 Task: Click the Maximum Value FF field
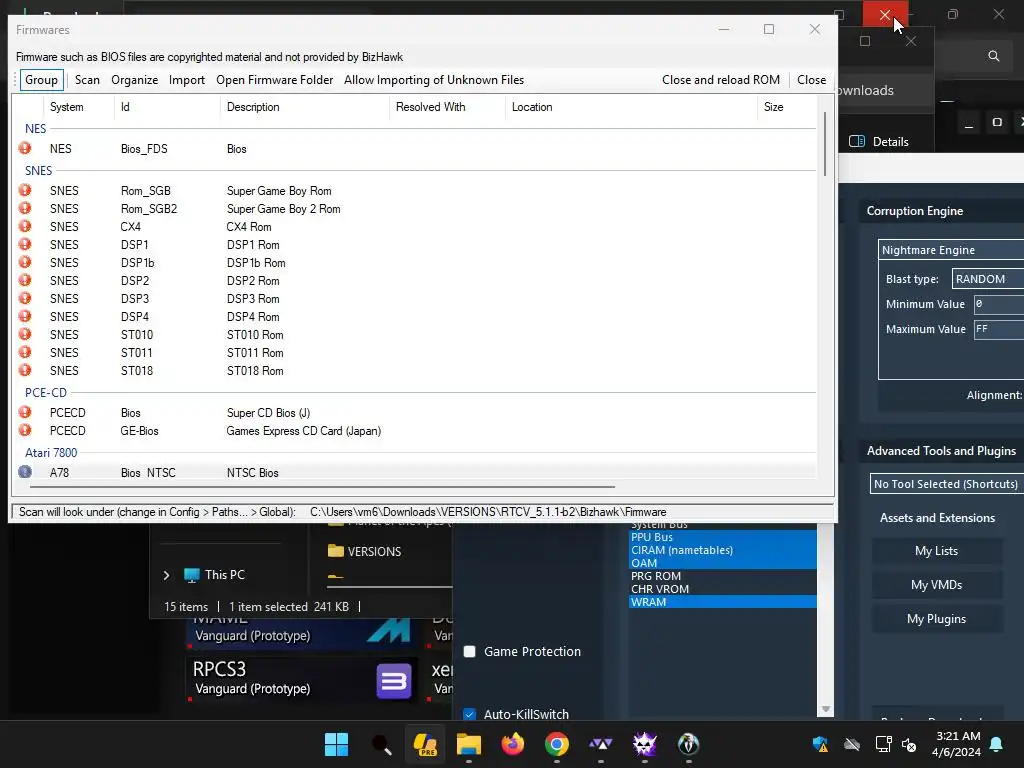click(x=999, y=329)
